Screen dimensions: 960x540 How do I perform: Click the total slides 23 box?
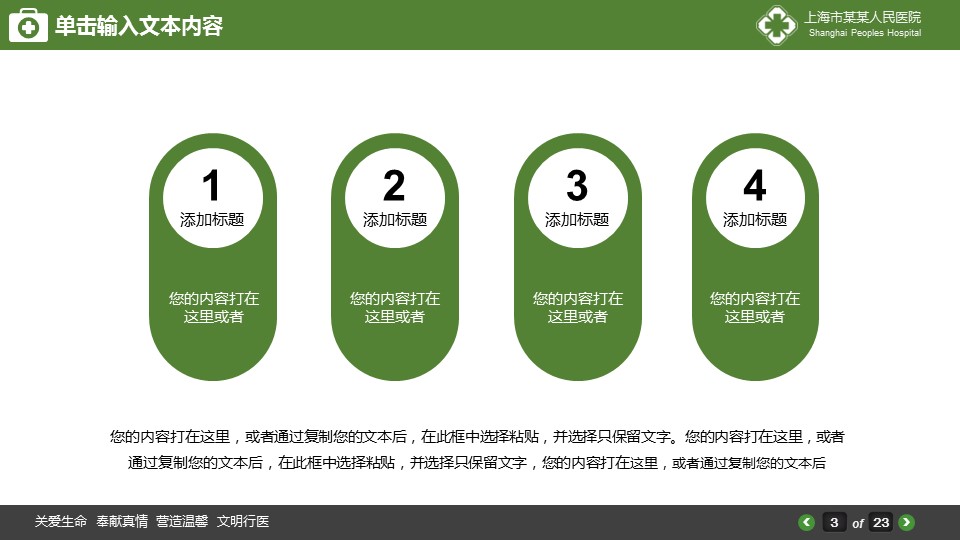[881, 522]
